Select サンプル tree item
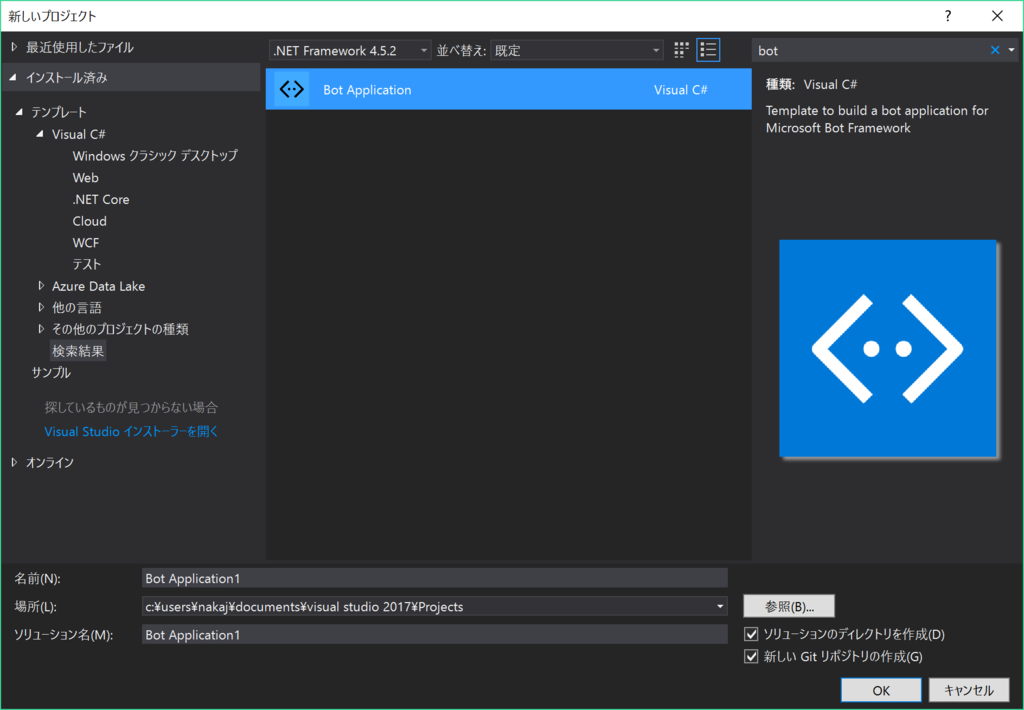The image size is (1024, 710). pos(51,372)
